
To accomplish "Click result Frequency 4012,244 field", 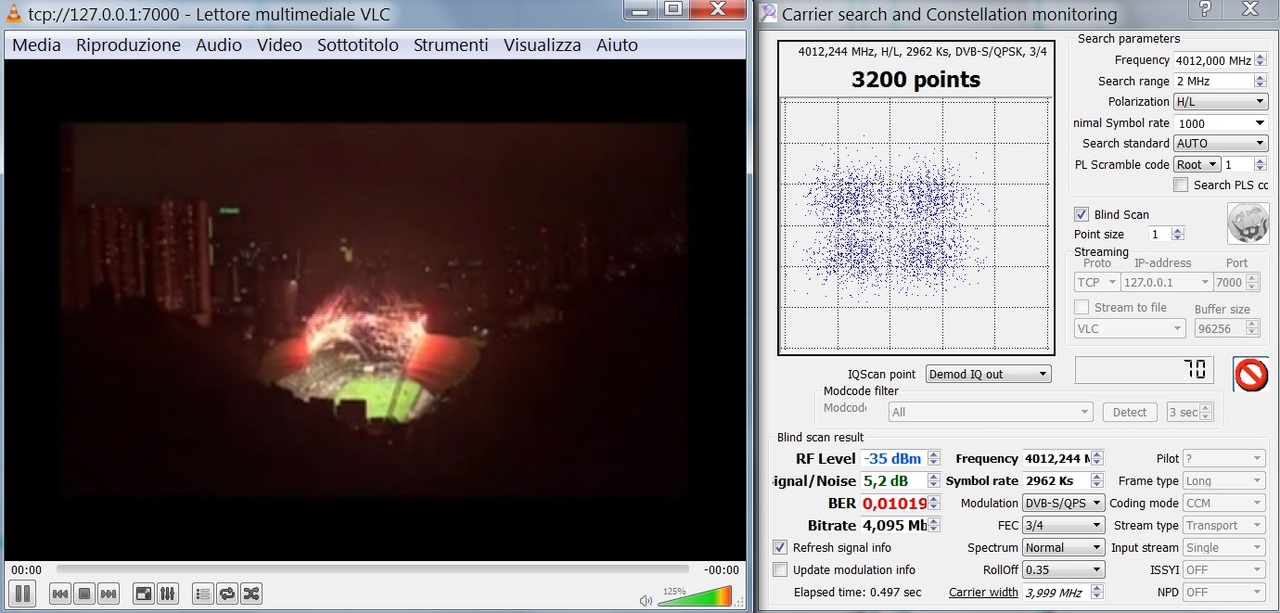I will point(1063,458).
